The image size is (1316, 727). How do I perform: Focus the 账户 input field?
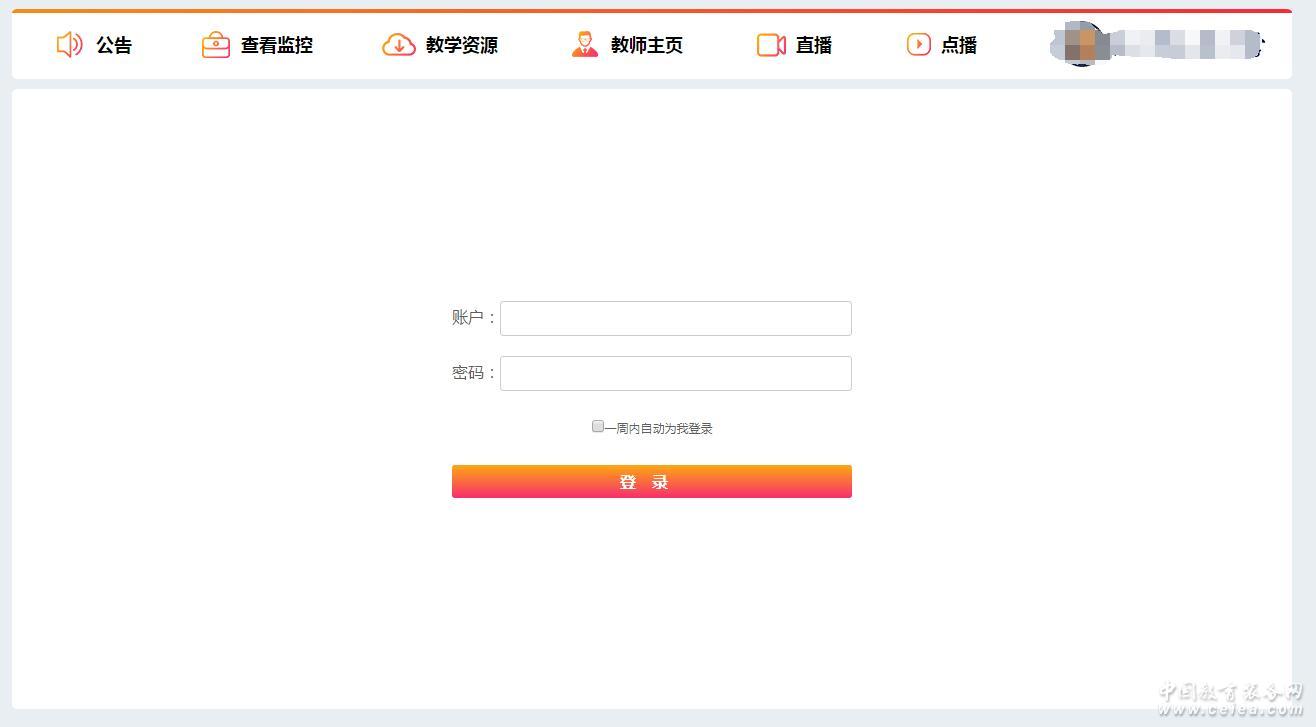coord(675,318)
